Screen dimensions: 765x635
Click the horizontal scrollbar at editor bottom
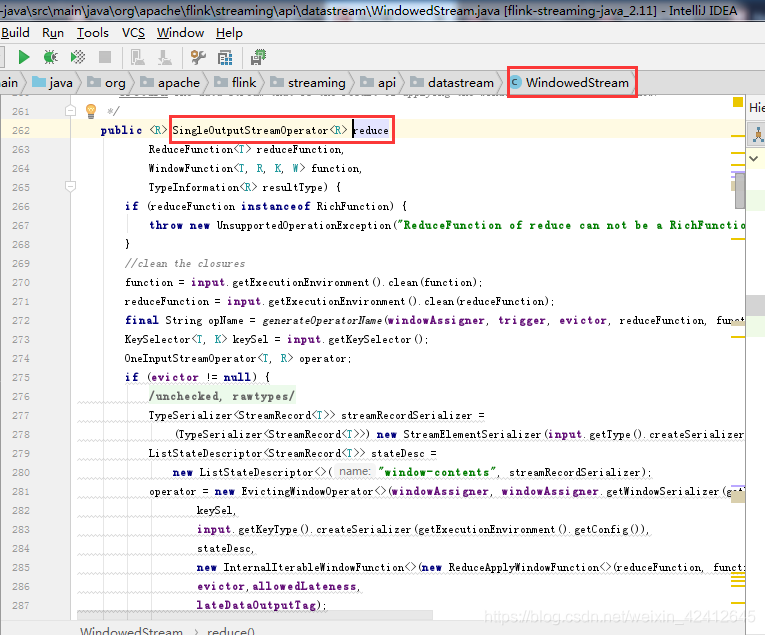(255, 614)
